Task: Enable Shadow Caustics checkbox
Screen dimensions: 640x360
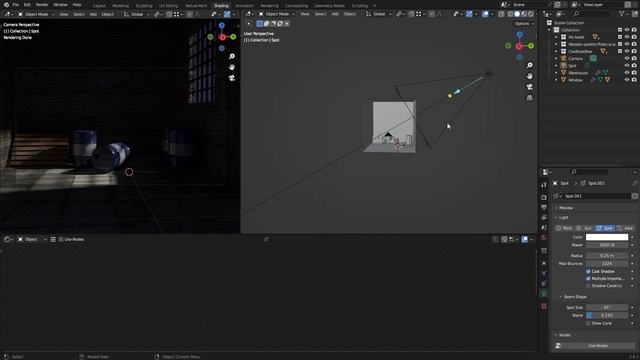Action: coord(588,286)
